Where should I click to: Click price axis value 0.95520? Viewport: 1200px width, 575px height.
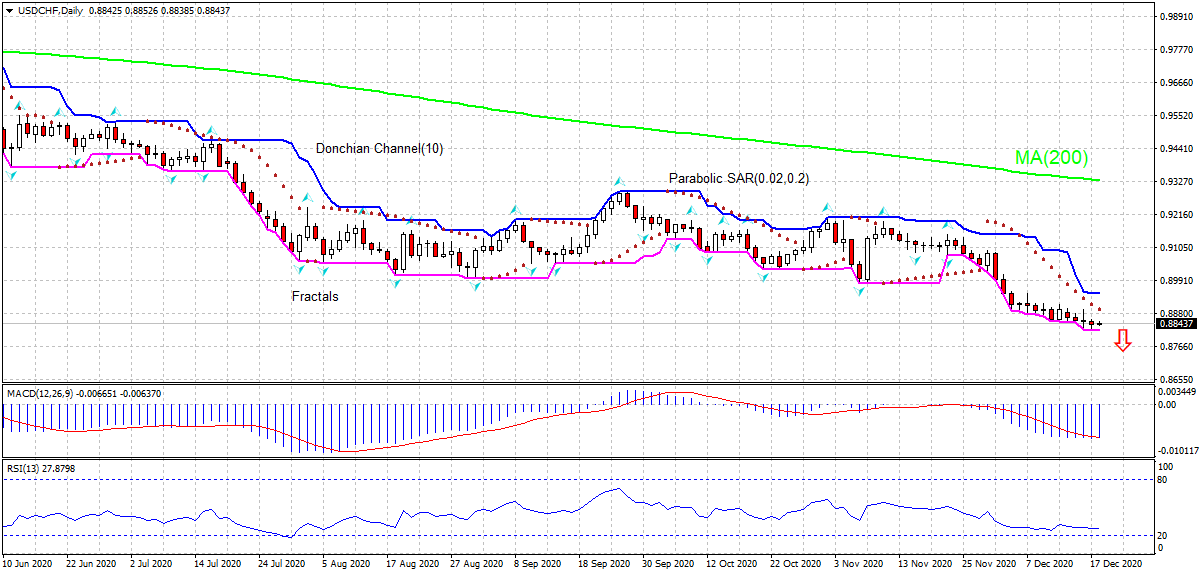1176,115
